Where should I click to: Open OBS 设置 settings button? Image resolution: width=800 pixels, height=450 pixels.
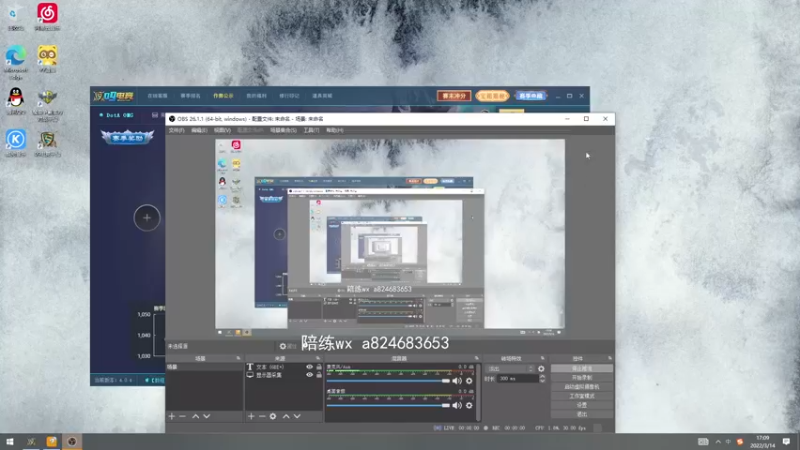pyautogui.click(x=582, y=405)
